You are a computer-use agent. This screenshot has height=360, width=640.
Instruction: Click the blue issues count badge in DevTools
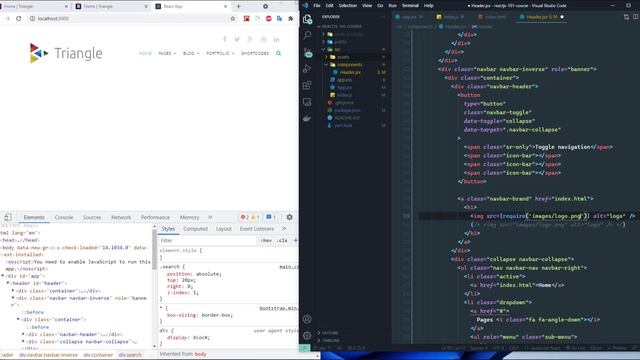271,217
